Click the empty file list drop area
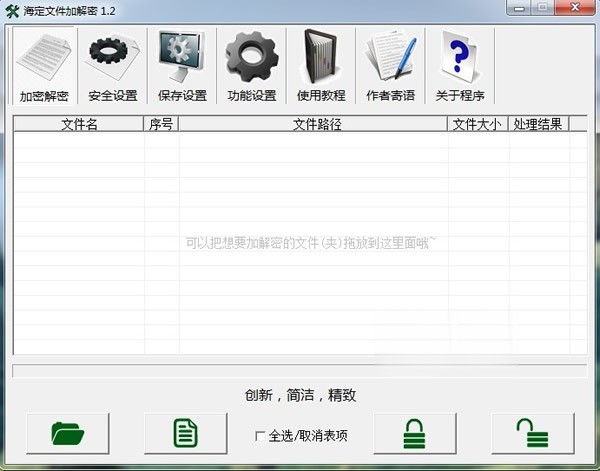Image resolution: width=600 pixels, height=471 pixels. [x=300, y=280]
